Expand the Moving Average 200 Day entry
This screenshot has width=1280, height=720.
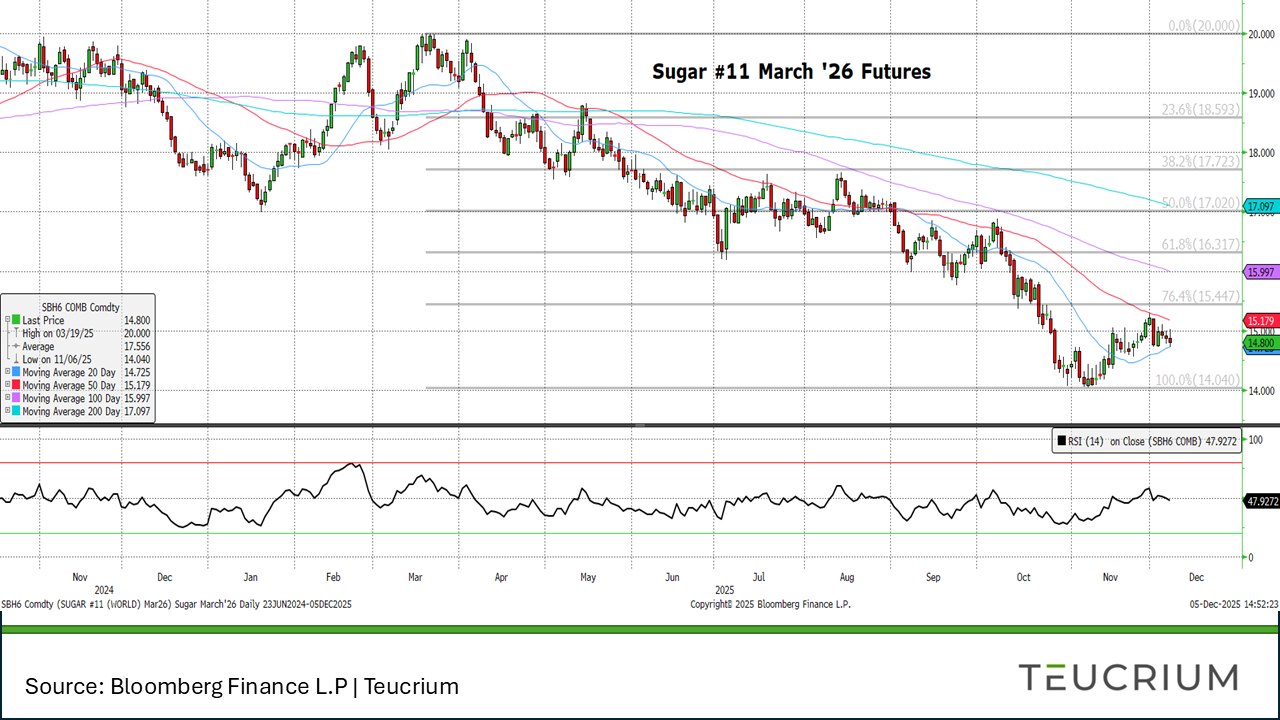7,411
